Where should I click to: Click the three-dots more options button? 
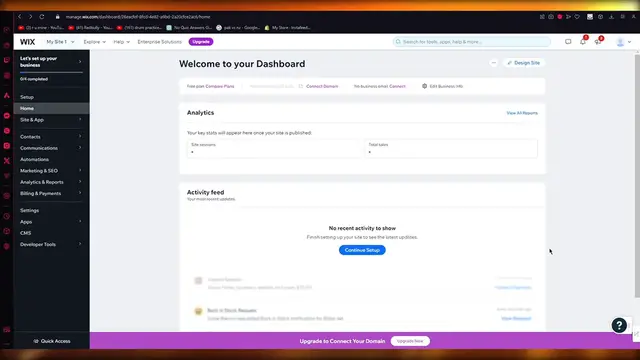coord(493,63)
